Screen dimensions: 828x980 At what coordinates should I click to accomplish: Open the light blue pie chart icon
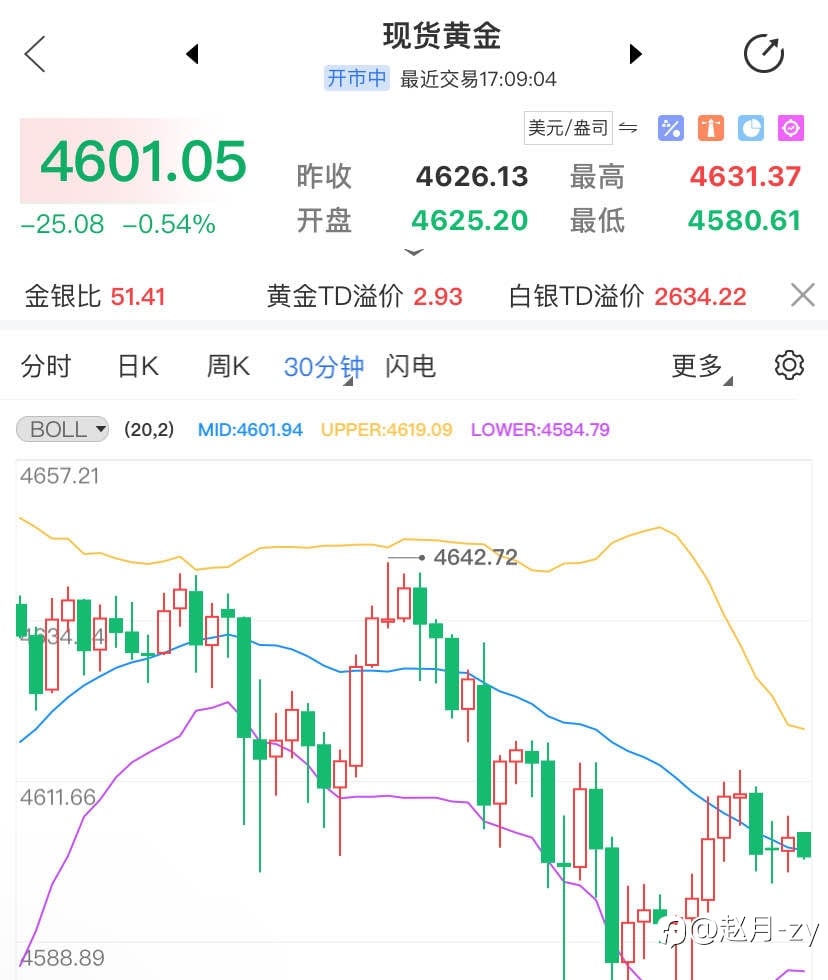[x=750, y=128]
